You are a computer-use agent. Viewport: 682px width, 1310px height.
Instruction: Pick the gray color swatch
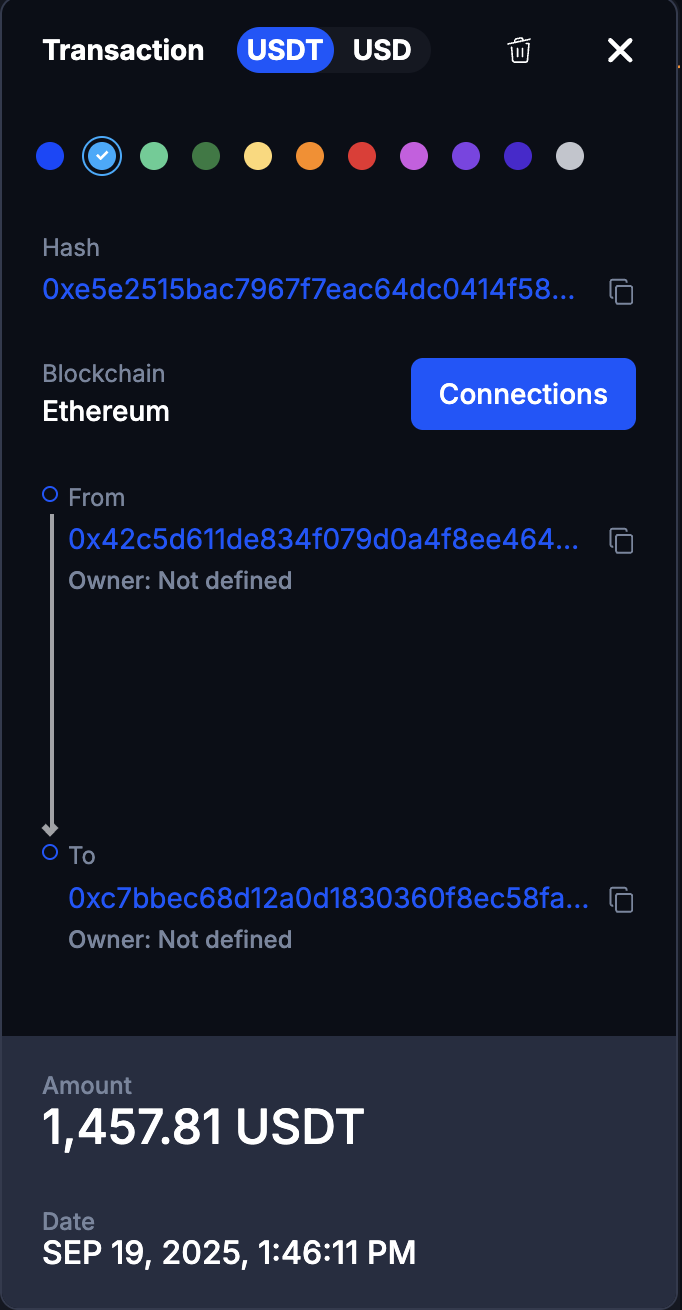point(570,156)
